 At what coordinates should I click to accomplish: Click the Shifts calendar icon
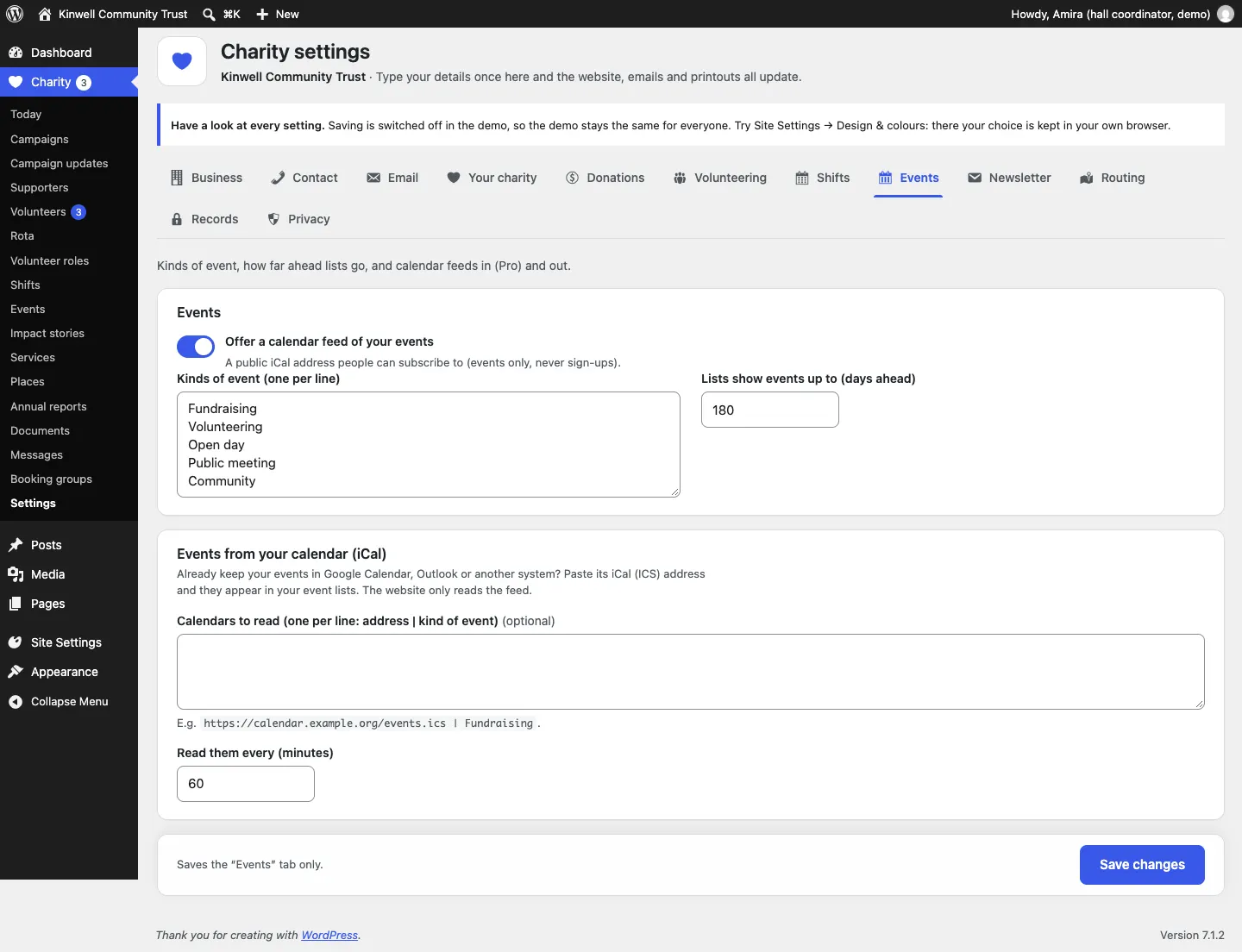tap(802, 178)
